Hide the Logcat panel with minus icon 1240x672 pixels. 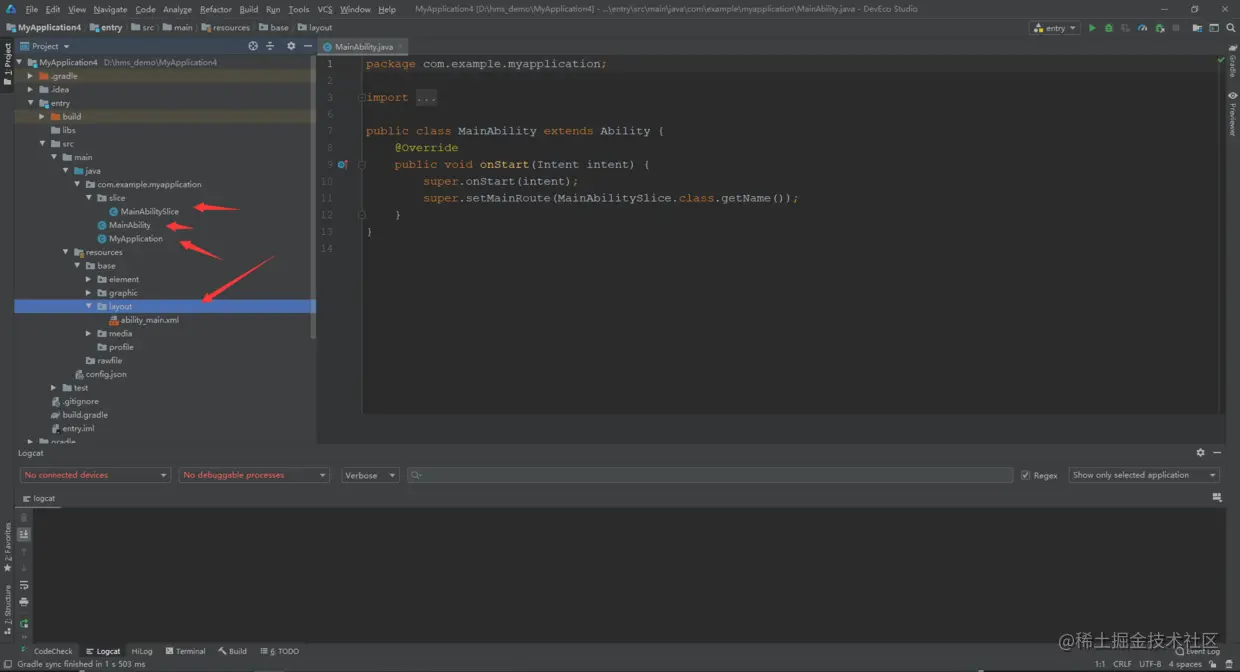(x=1216, y=453)
